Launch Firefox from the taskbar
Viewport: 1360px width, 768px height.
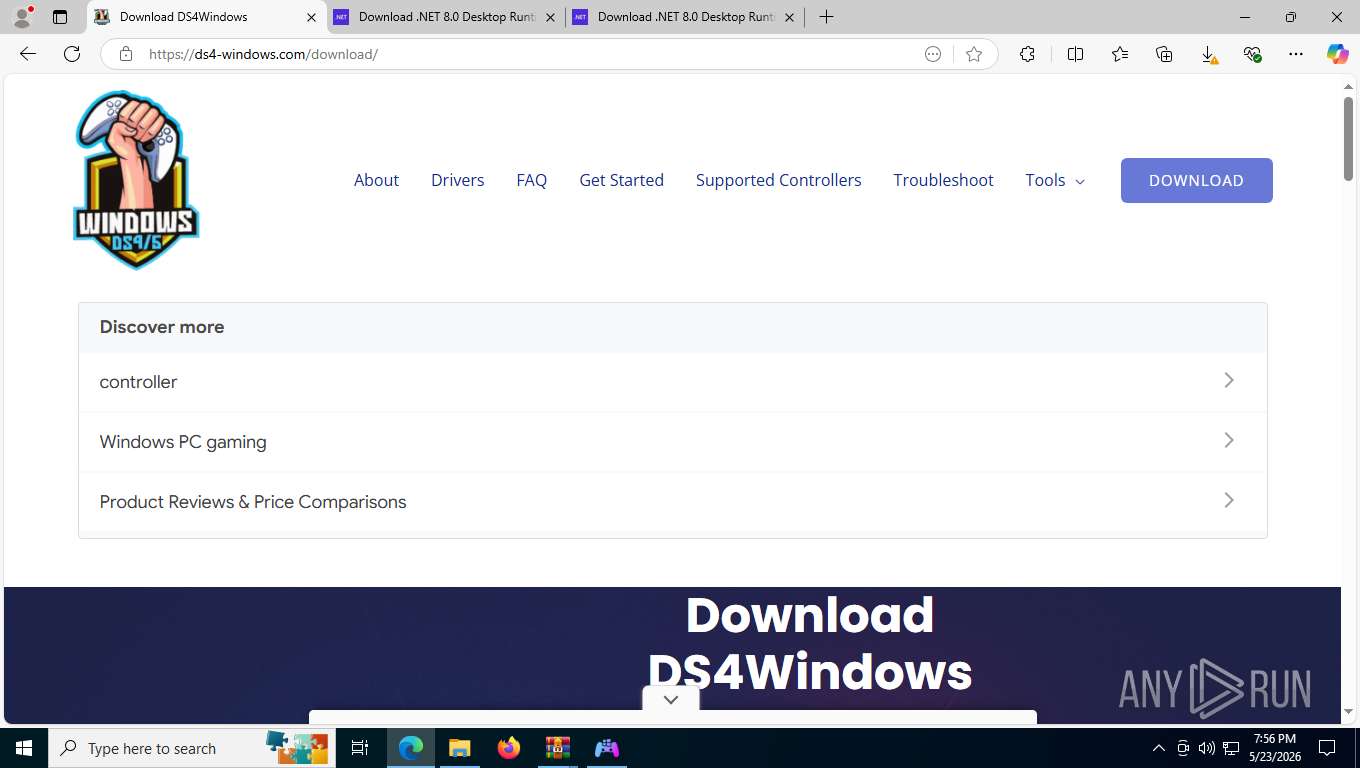point(508,748)
